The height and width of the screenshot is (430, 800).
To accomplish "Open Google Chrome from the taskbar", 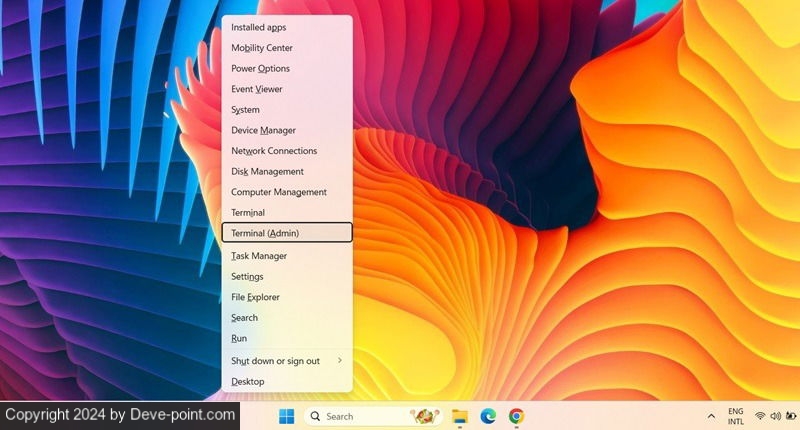I will [516, 415].
